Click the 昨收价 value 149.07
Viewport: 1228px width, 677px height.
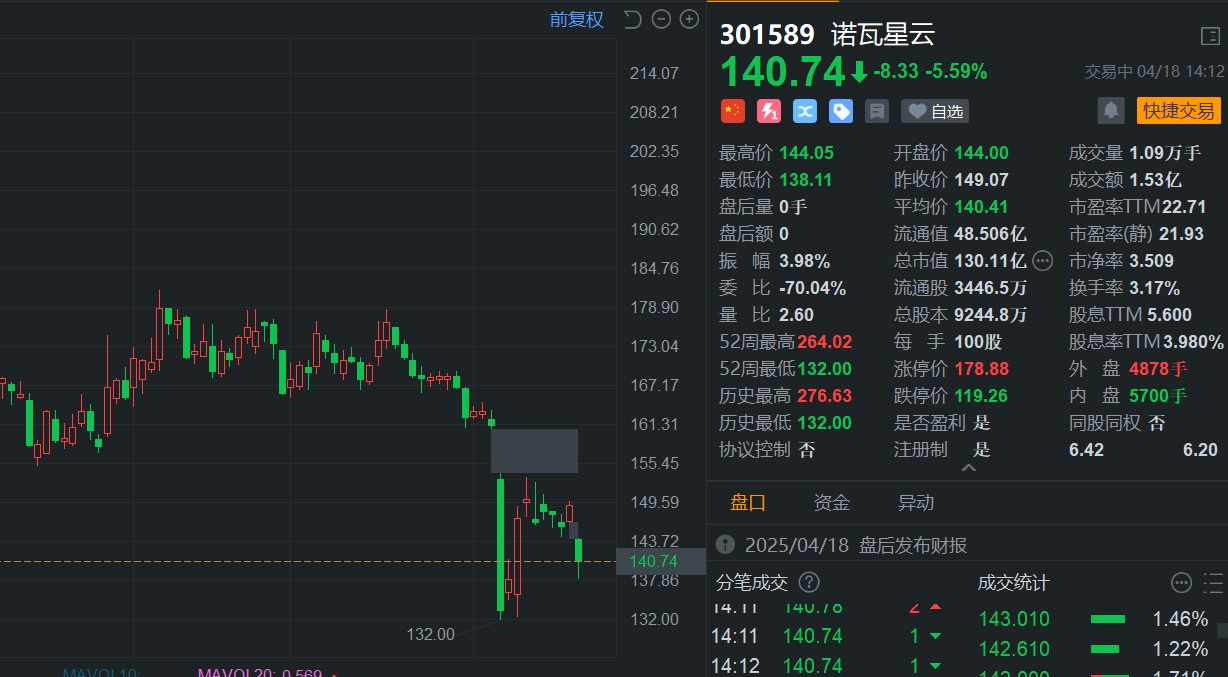pyautogui.click(x=981, y=179)
